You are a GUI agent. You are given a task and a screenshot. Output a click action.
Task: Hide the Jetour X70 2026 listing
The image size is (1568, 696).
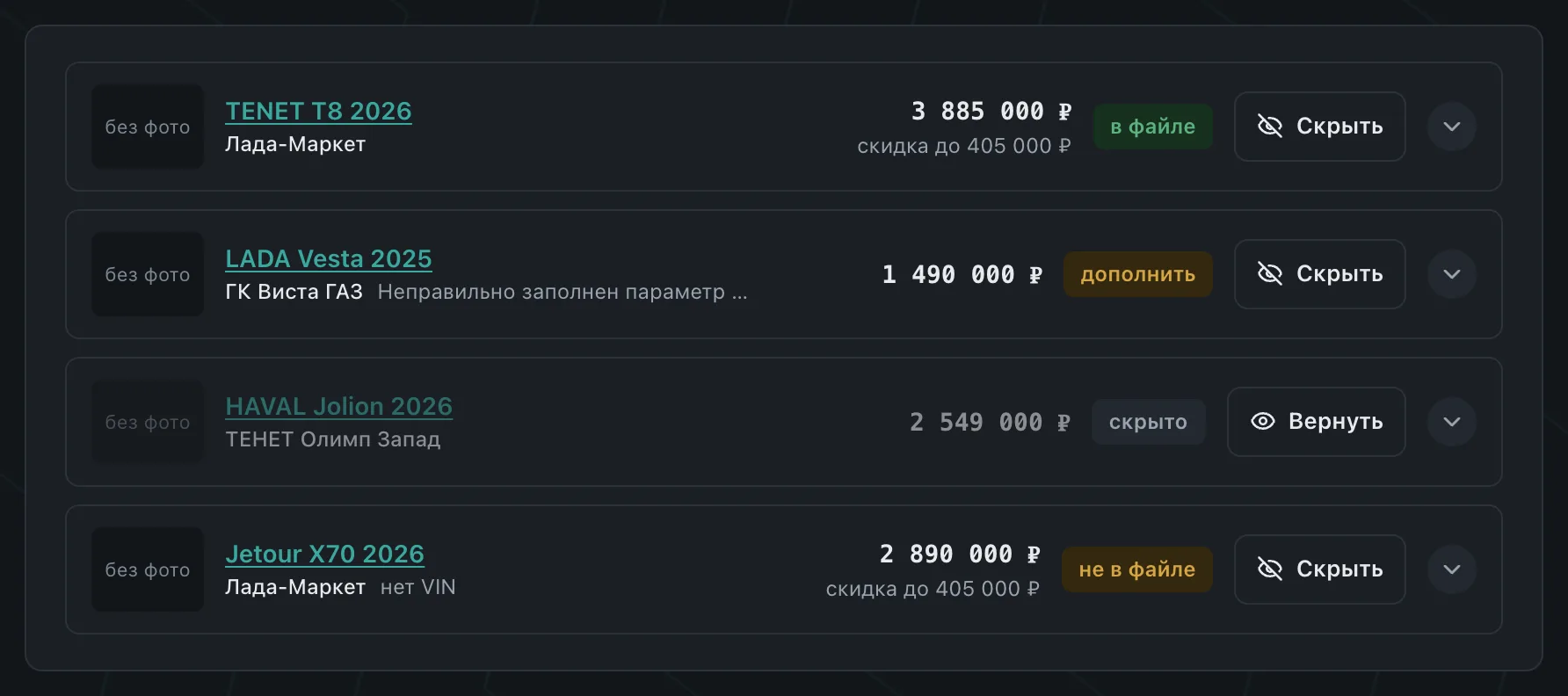click(1319, 569)
